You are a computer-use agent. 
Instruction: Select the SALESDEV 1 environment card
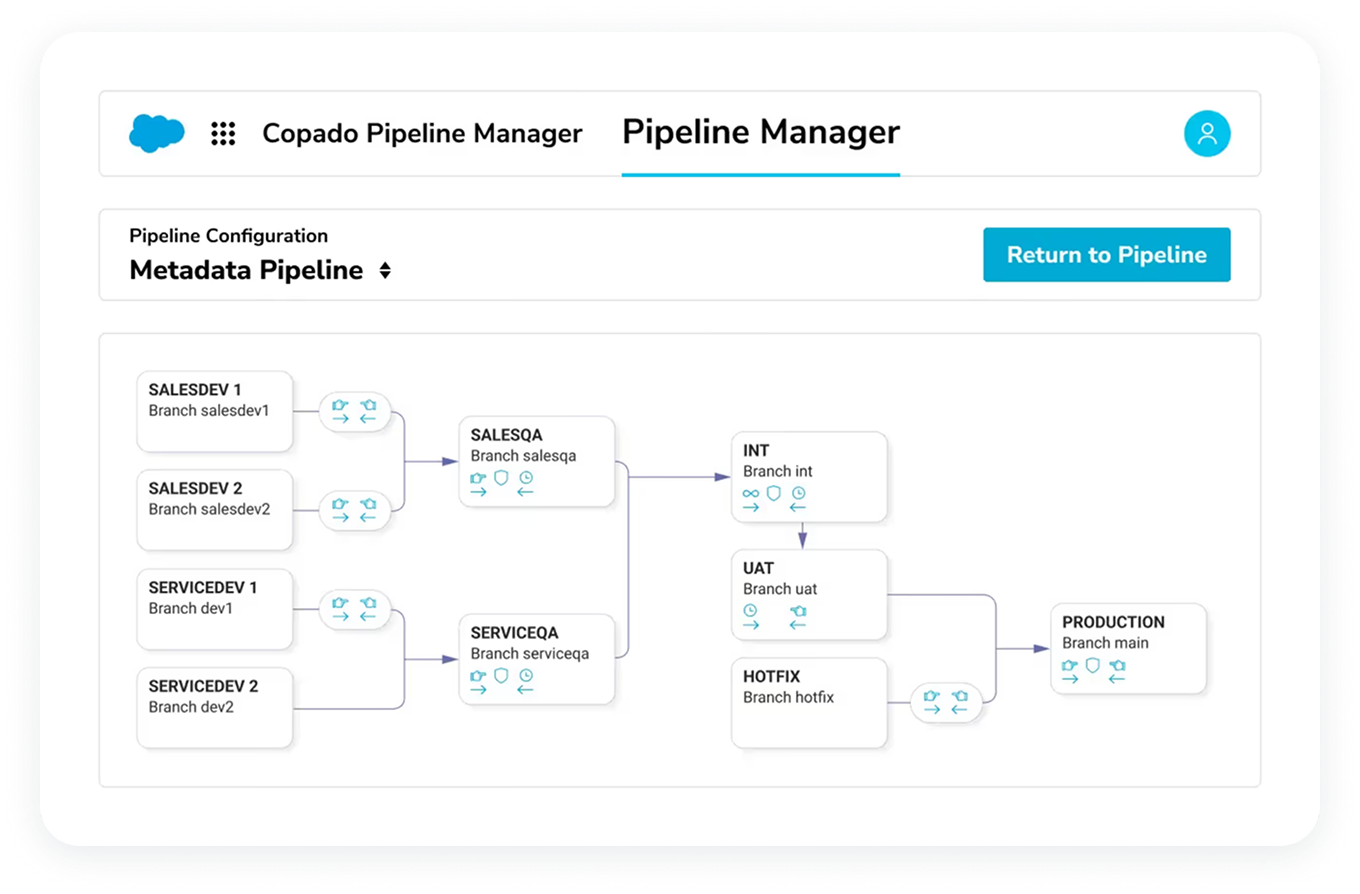pyautogui.click(x=215, y=411)
